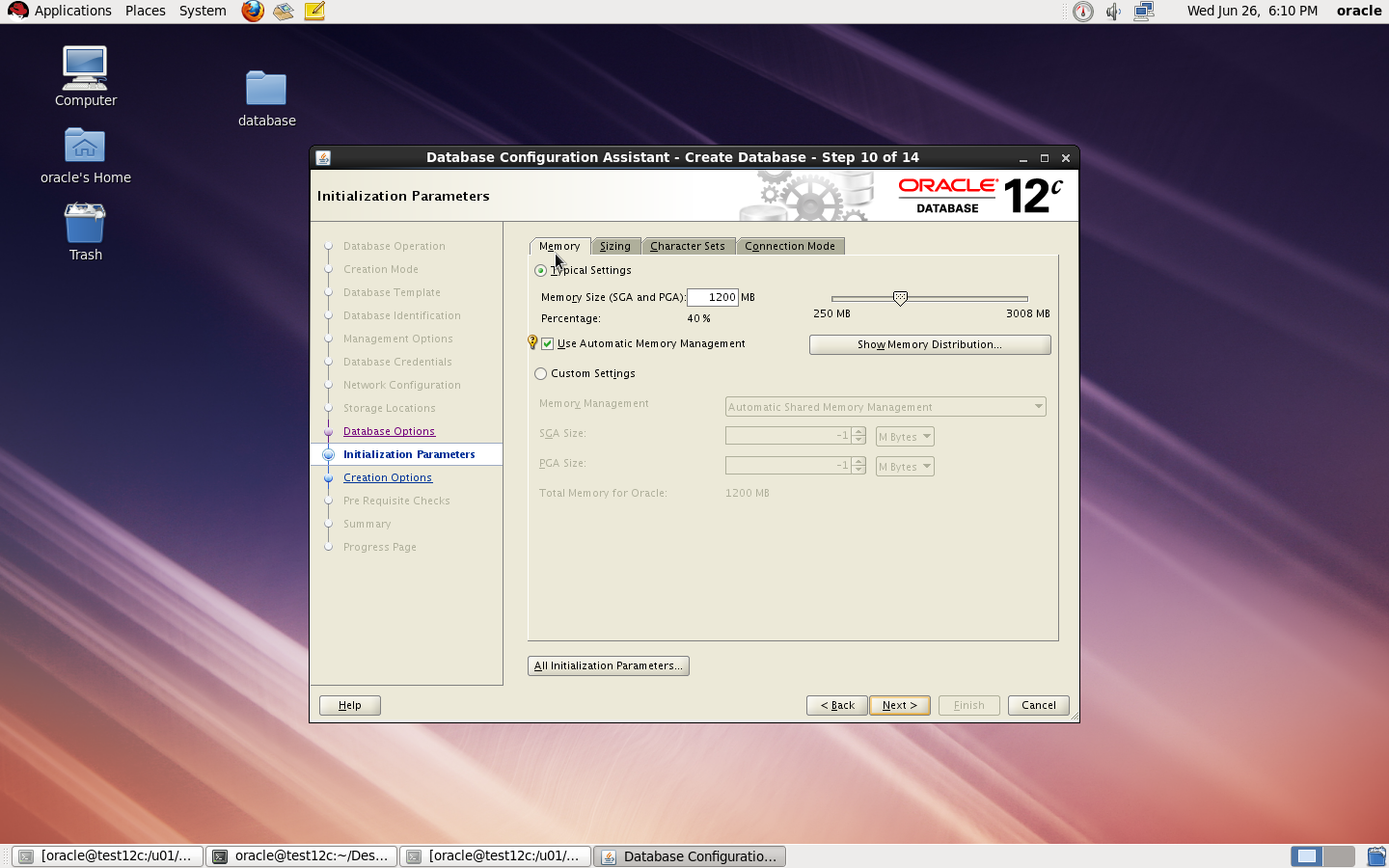The height and width of the screenshot is (868, 1389).
Task: Open All Initialization Parameters dialog
Action: (x=609, y=665)
